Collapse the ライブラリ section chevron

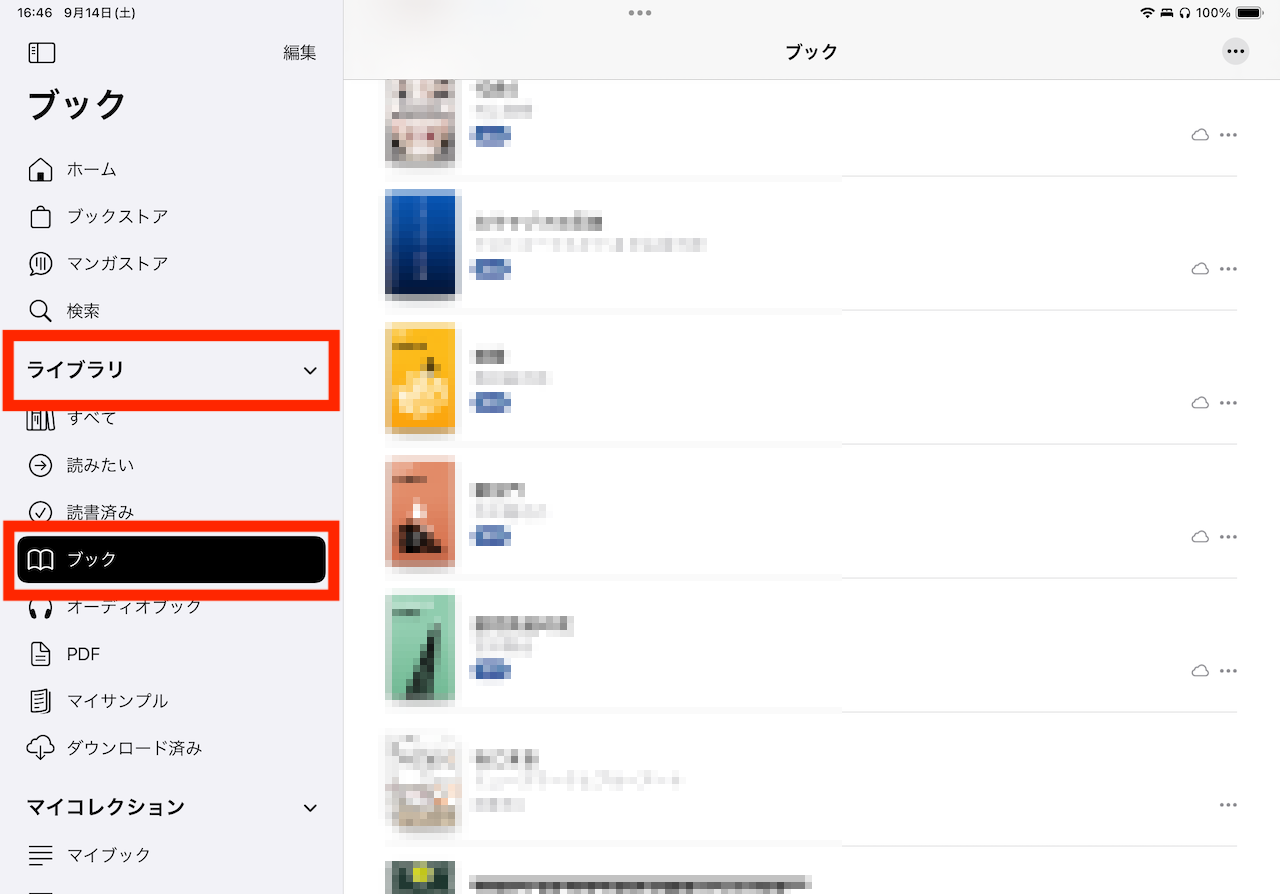310,371
